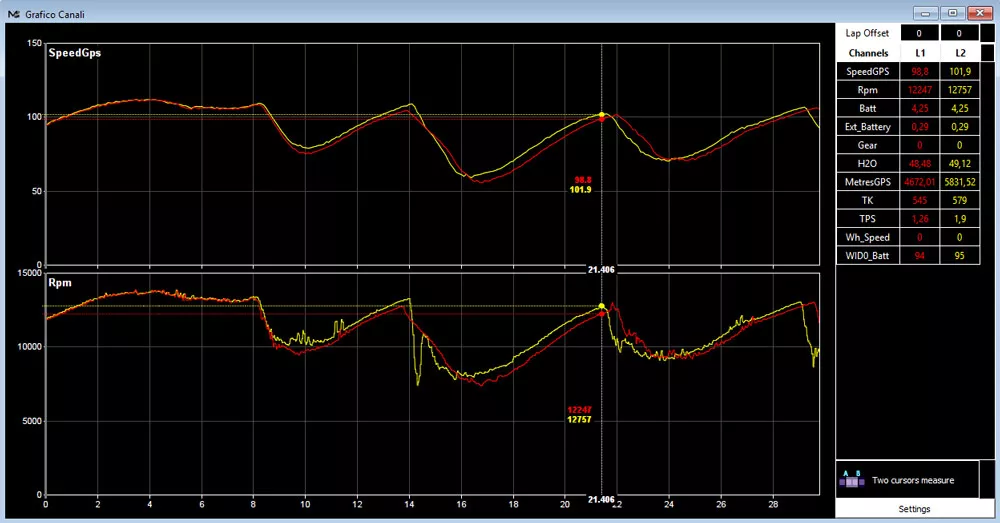
Task: Click the Two cursors measure label
Action: [913, 480]
